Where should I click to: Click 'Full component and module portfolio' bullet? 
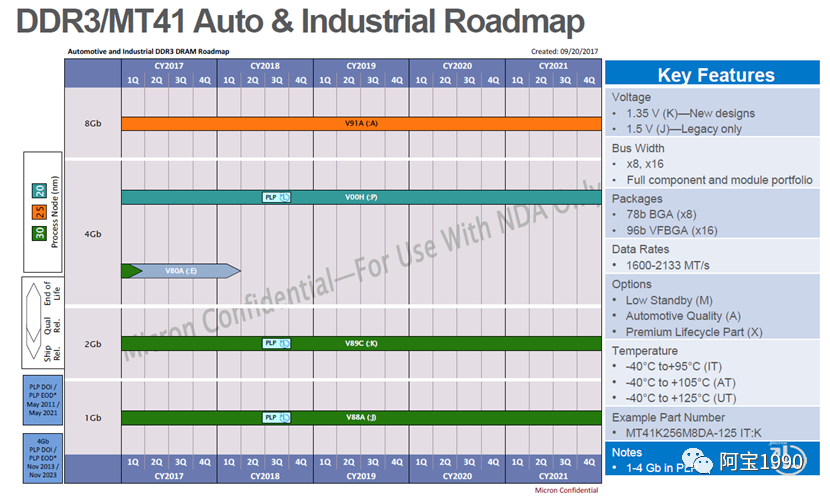(719, 180)
